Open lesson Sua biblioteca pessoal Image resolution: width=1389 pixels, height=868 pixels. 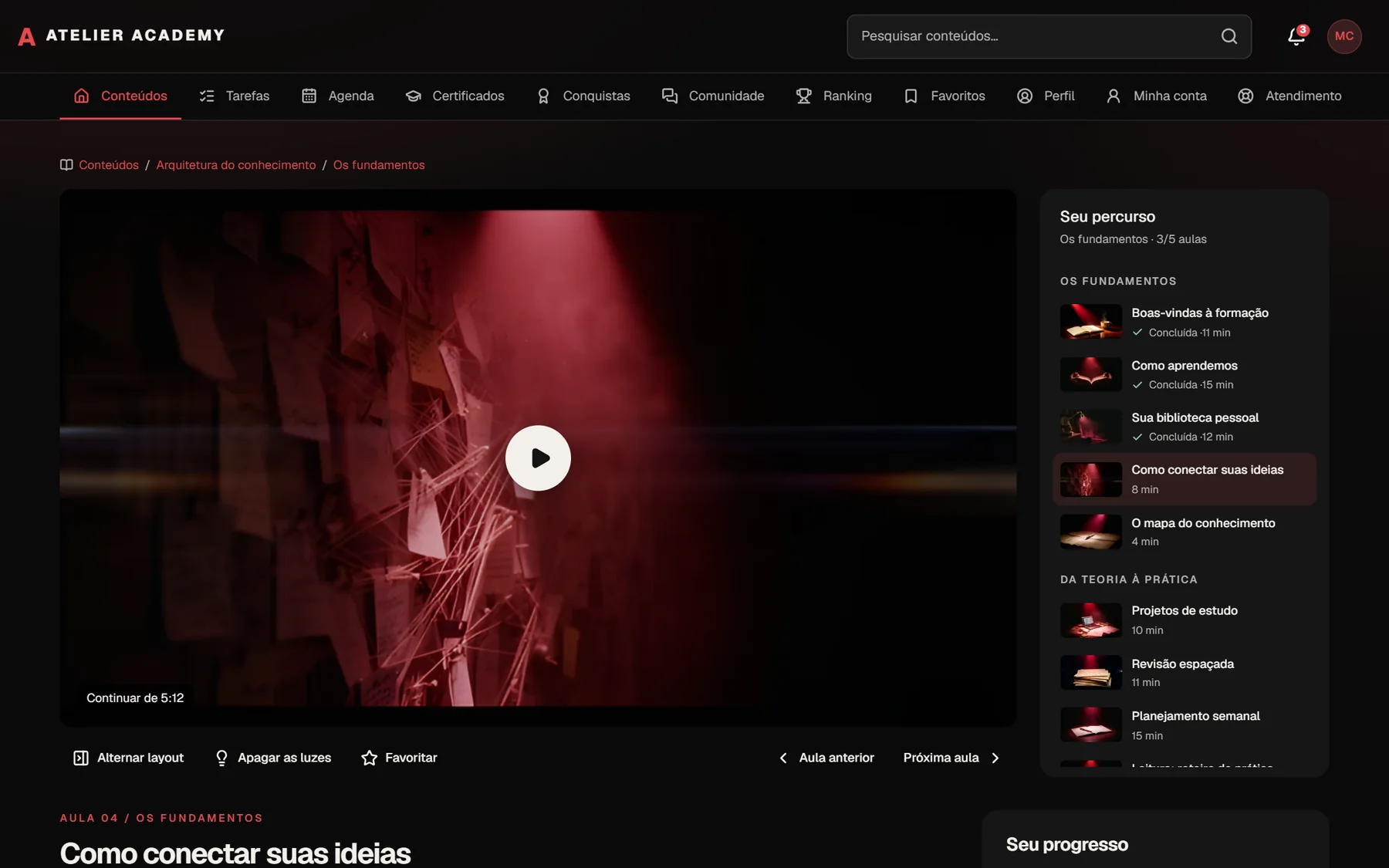pos(1185,427)
